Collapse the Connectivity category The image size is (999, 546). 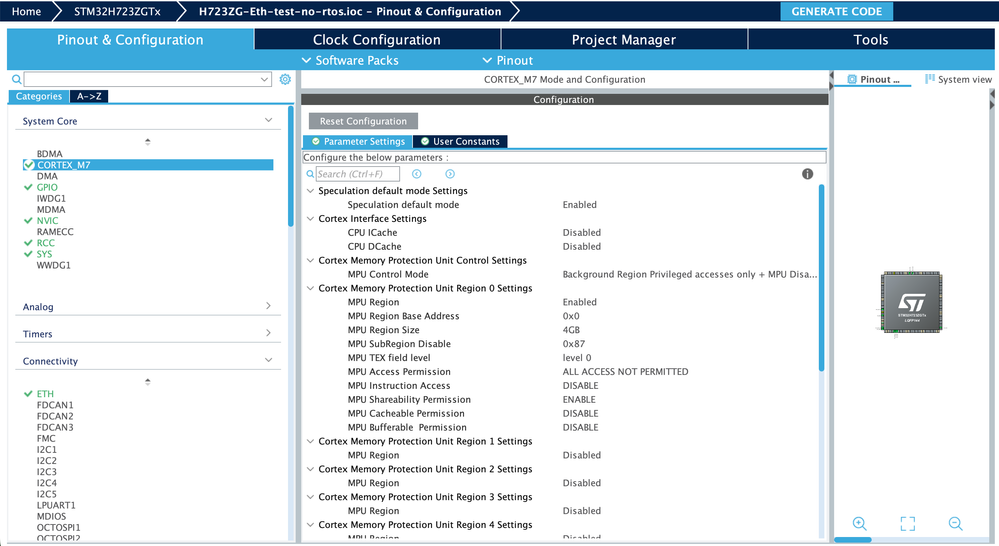click(x=268, y=361)
